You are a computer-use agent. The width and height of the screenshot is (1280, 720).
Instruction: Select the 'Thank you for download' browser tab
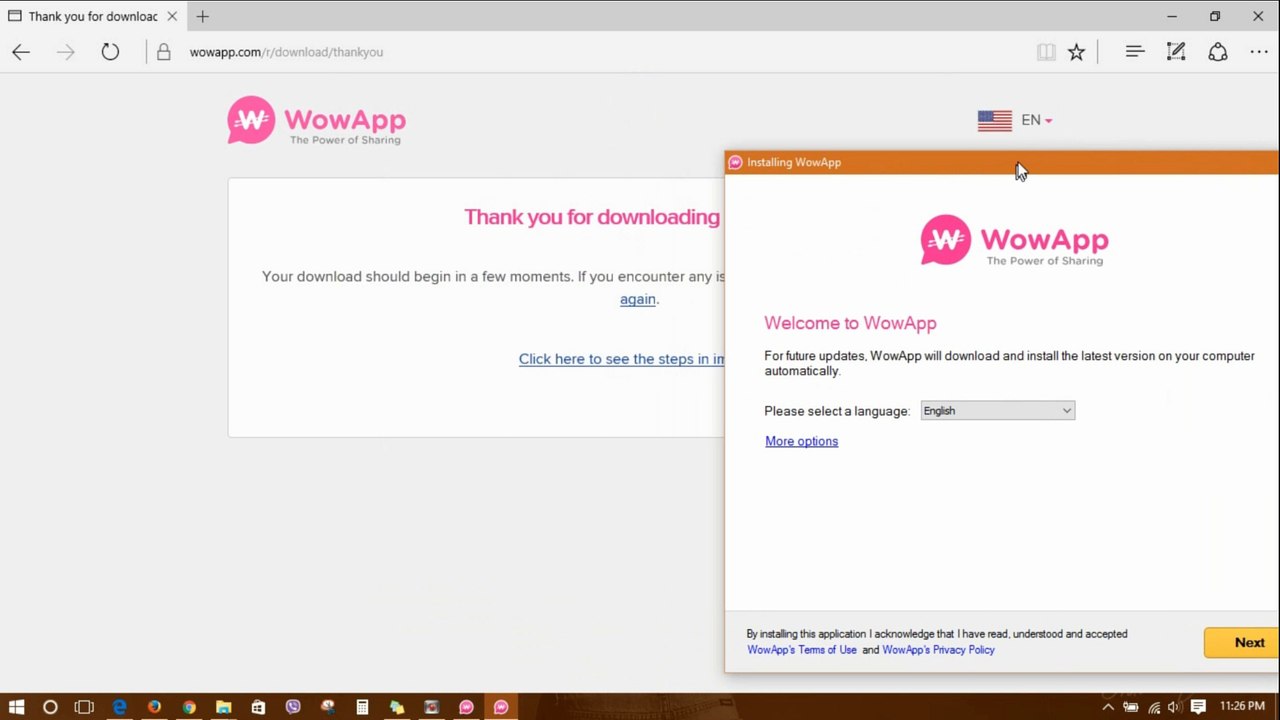(x=92, y=16)
